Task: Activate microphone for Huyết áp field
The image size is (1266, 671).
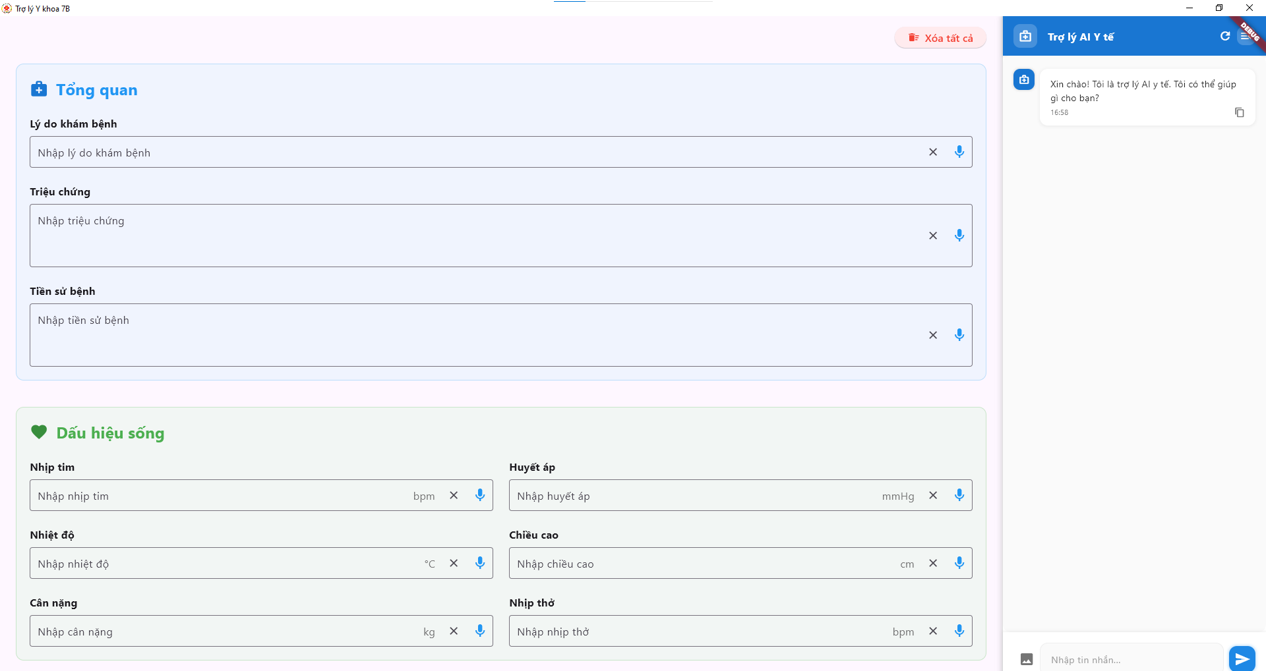Action: click(959, 496)
